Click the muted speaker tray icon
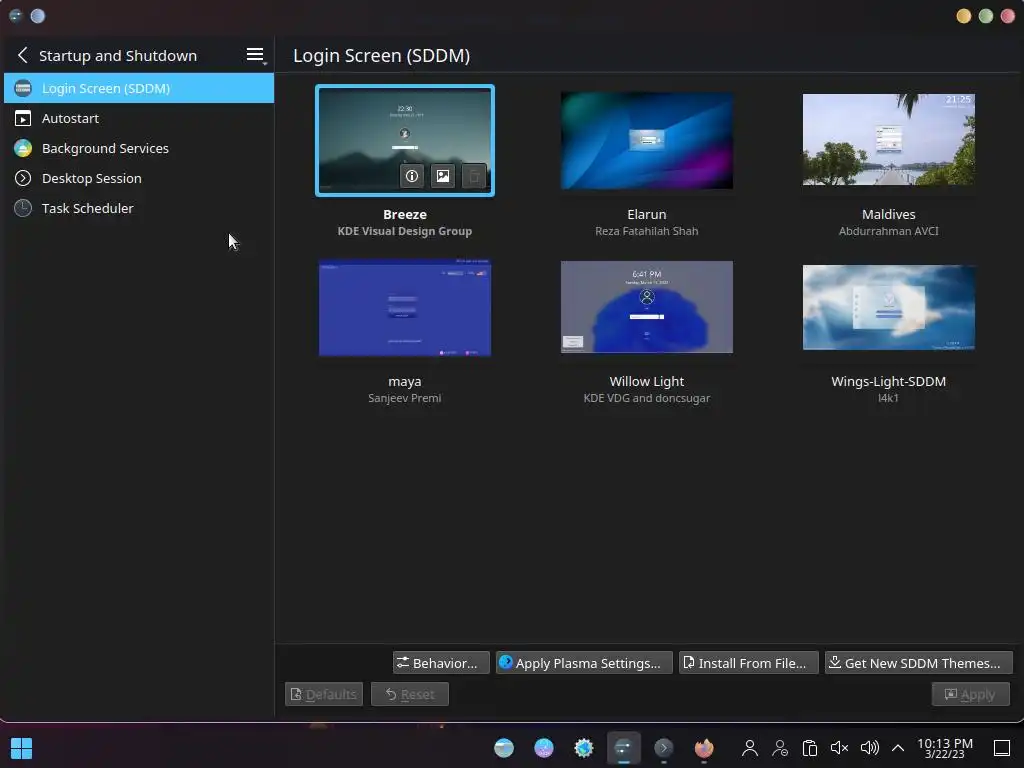Image resolution: width=1024 pixels, height=768 pixels. (840, 748)
